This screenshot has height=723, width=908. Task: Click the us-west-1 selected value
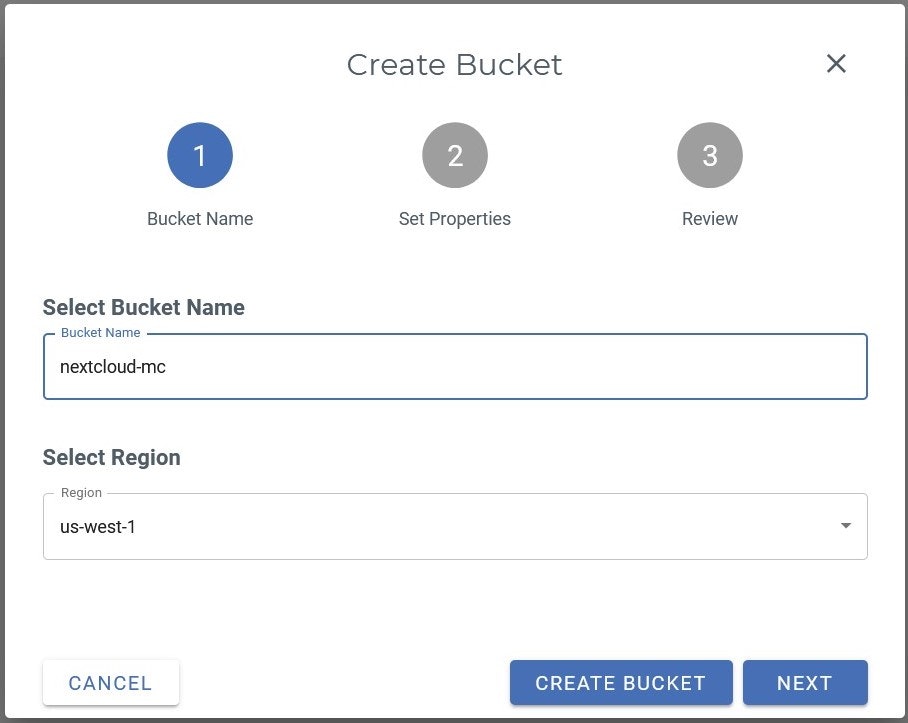point(98,526)
